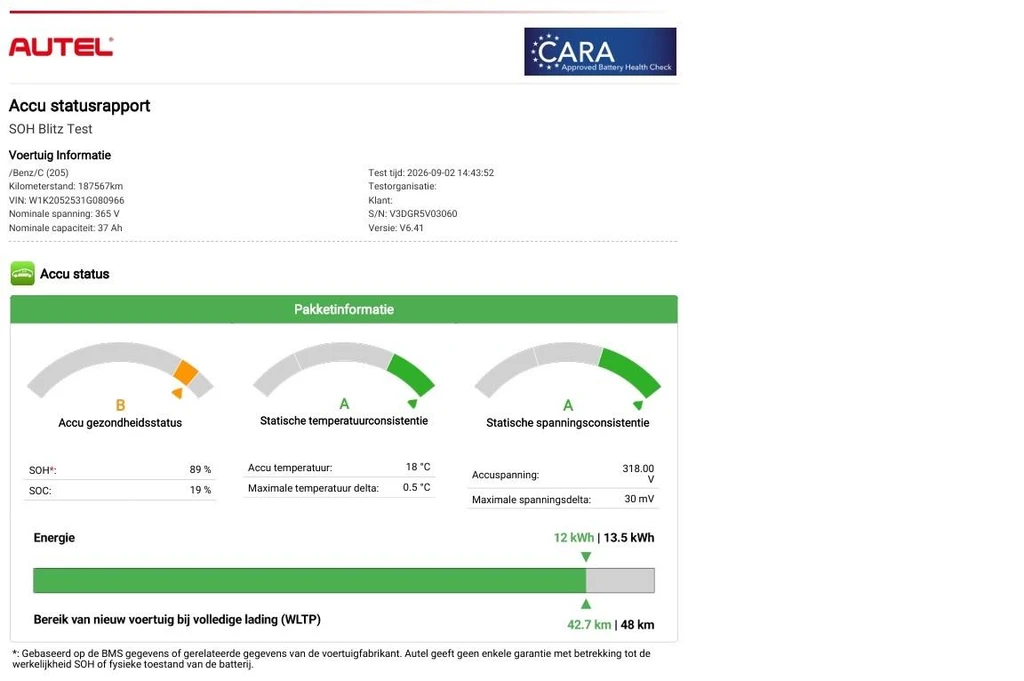Click the Voertuig Informatie heading
The height and width of the screenshot is (681, 1024).
tap(59, 155)
